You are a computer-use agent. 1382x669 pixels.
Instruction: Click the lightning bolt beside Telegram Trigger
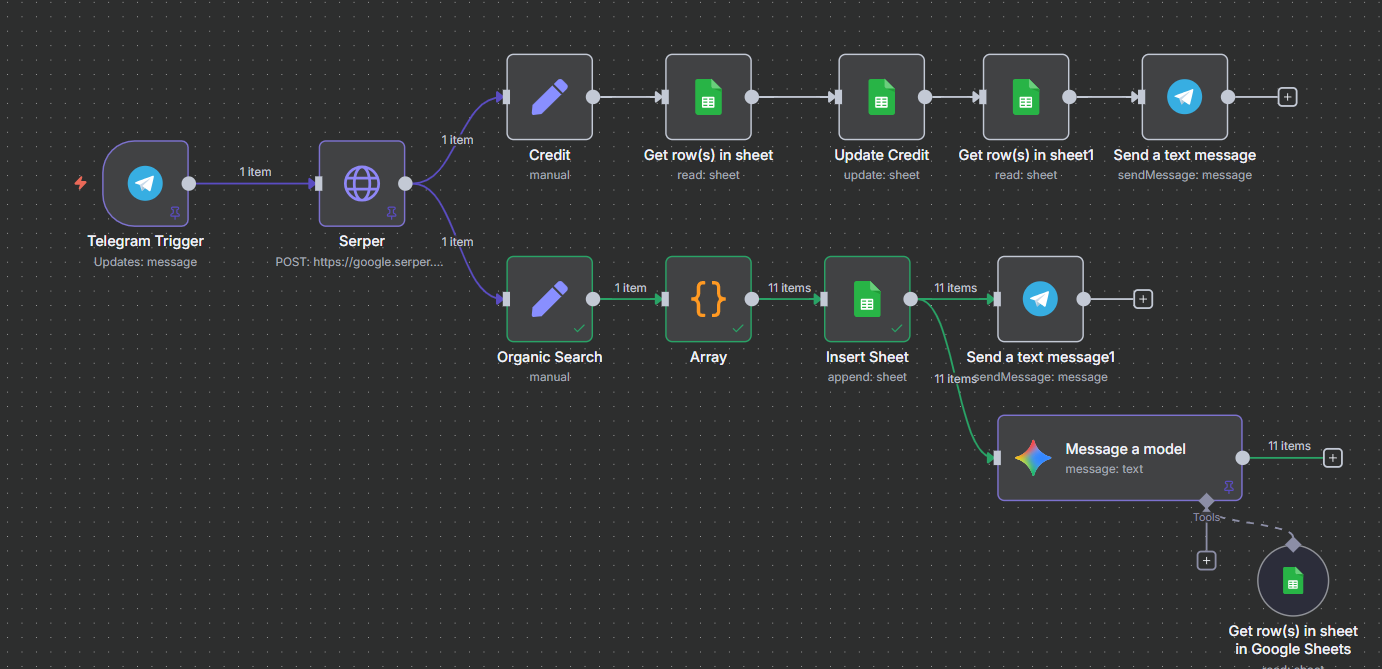pyautogui.click(x=80, y=183)
